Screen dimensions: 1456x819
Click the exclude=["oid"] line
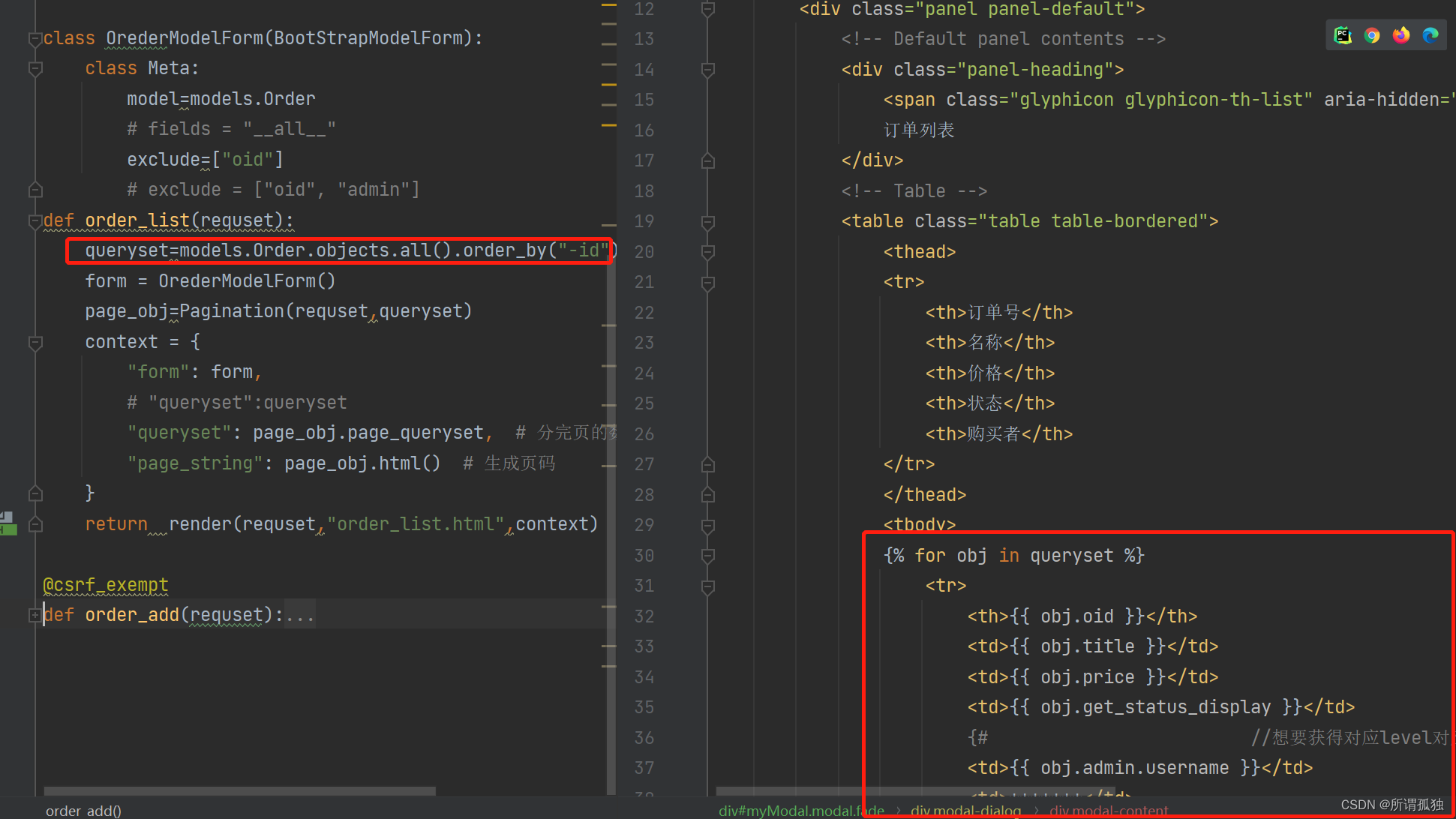(x=205, y=160)
